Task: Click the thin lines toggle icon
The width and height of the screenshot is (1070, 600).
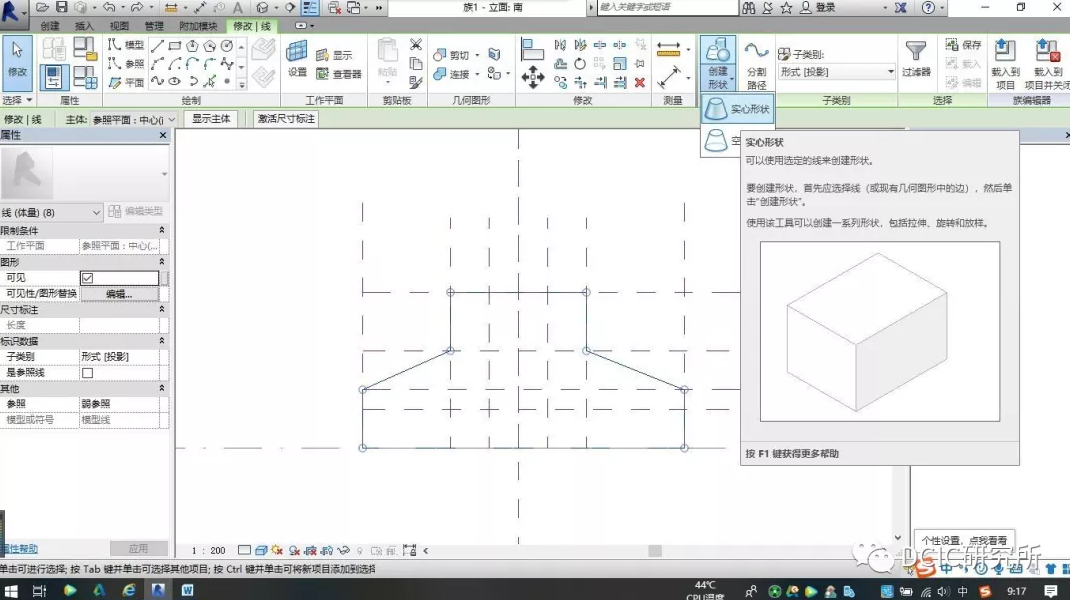Action: click(x=310, y=8)
